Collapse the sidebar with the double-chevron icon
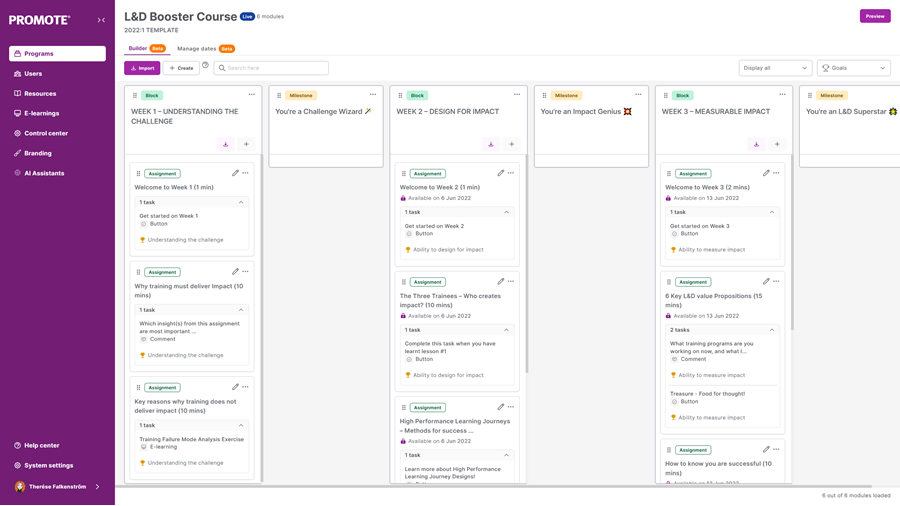Screen dimensions: 900x506 coord(101,20)
